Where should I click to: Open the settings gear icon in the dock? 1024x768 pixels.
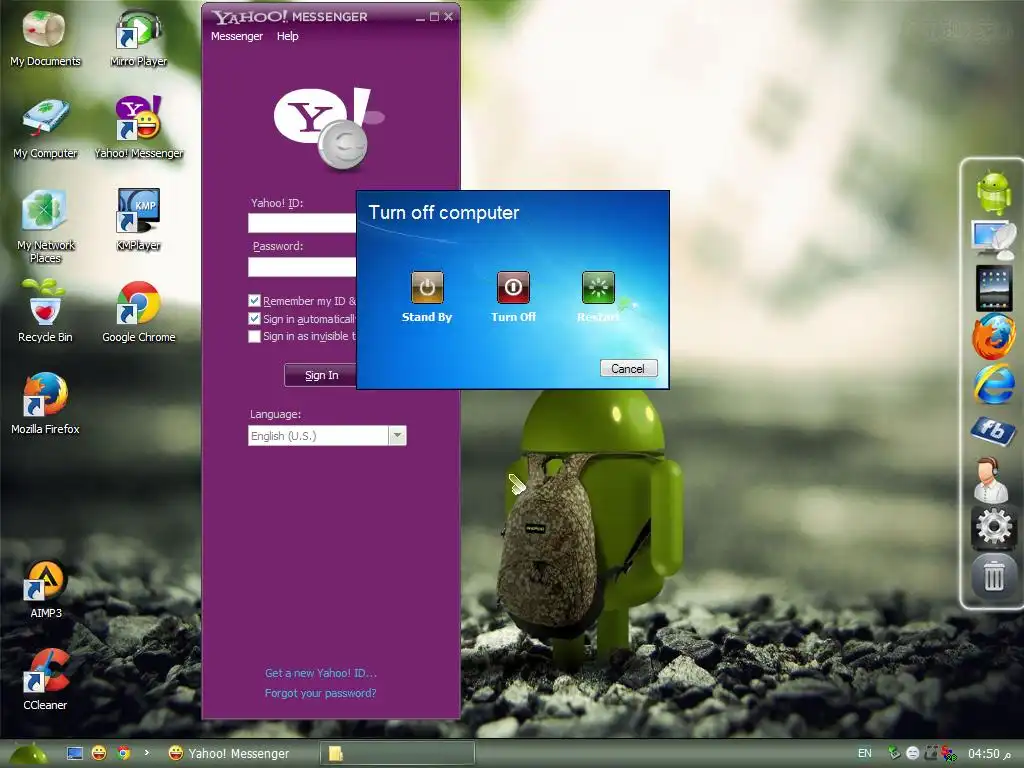993,526
